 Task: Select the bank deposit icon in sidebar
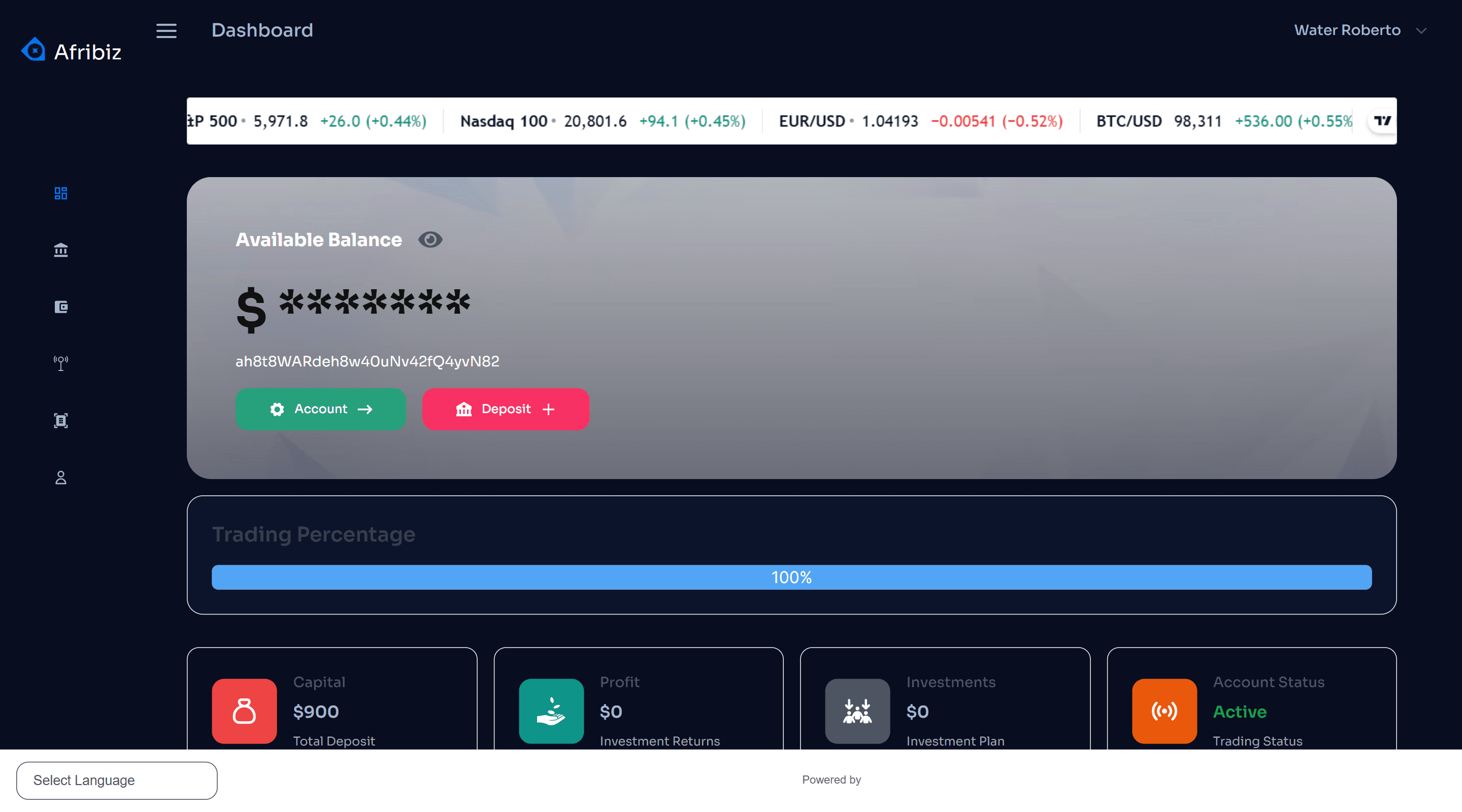60,250
